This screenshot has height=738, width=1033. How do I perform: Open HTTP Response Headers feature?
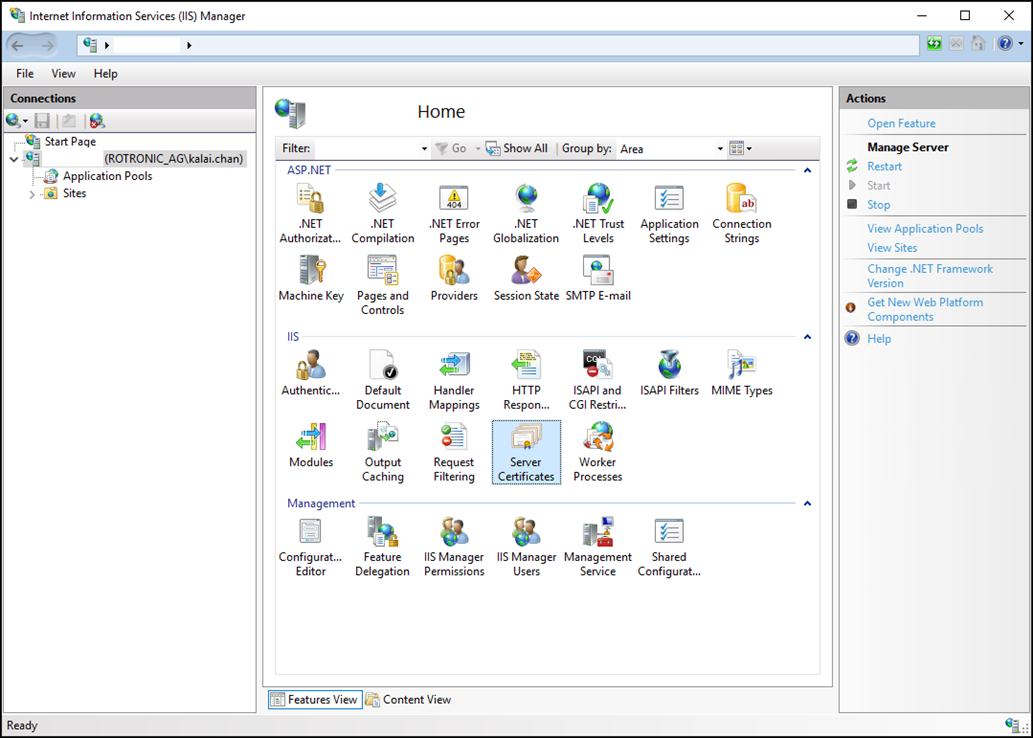pos(526,380)
